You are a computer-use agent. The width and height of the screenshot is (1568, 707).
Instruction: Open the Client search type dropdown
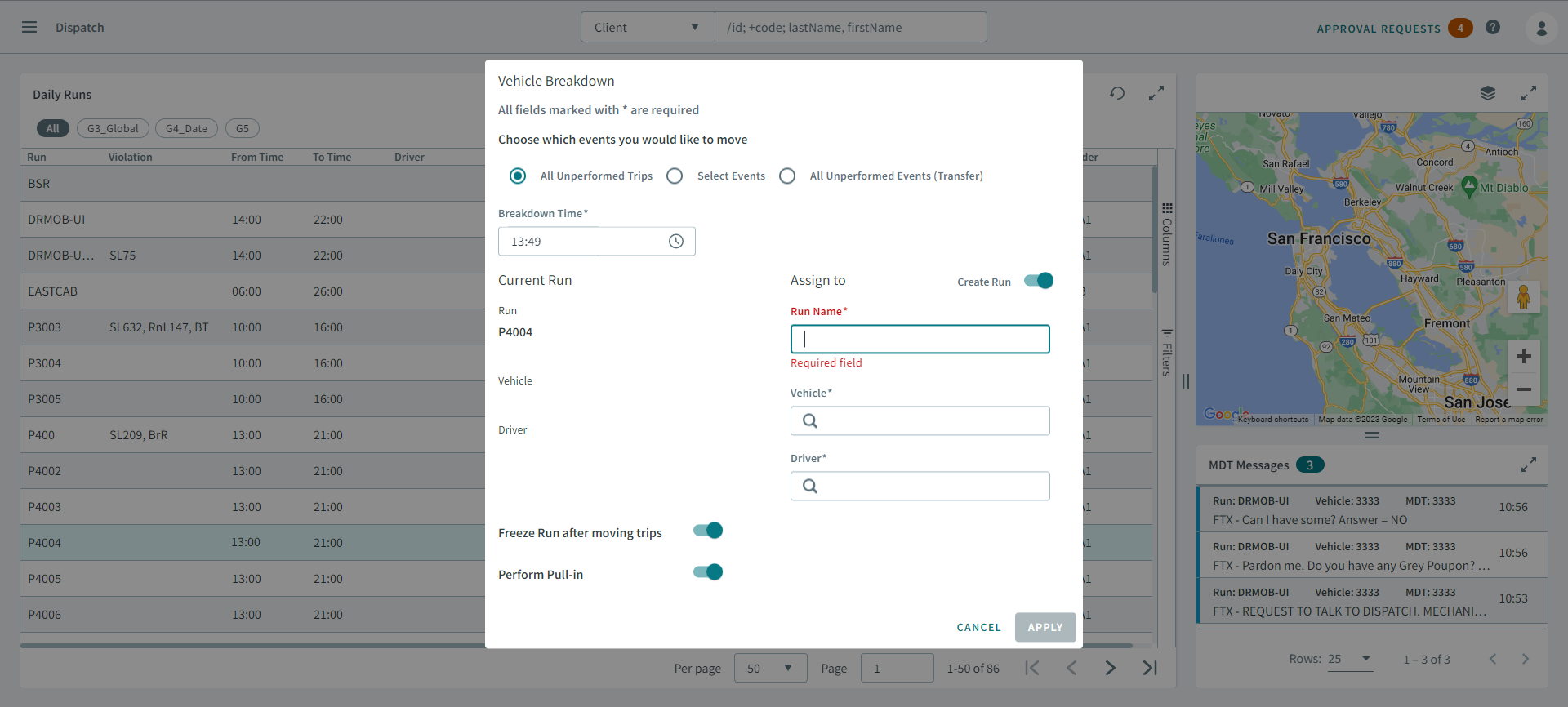647,27
